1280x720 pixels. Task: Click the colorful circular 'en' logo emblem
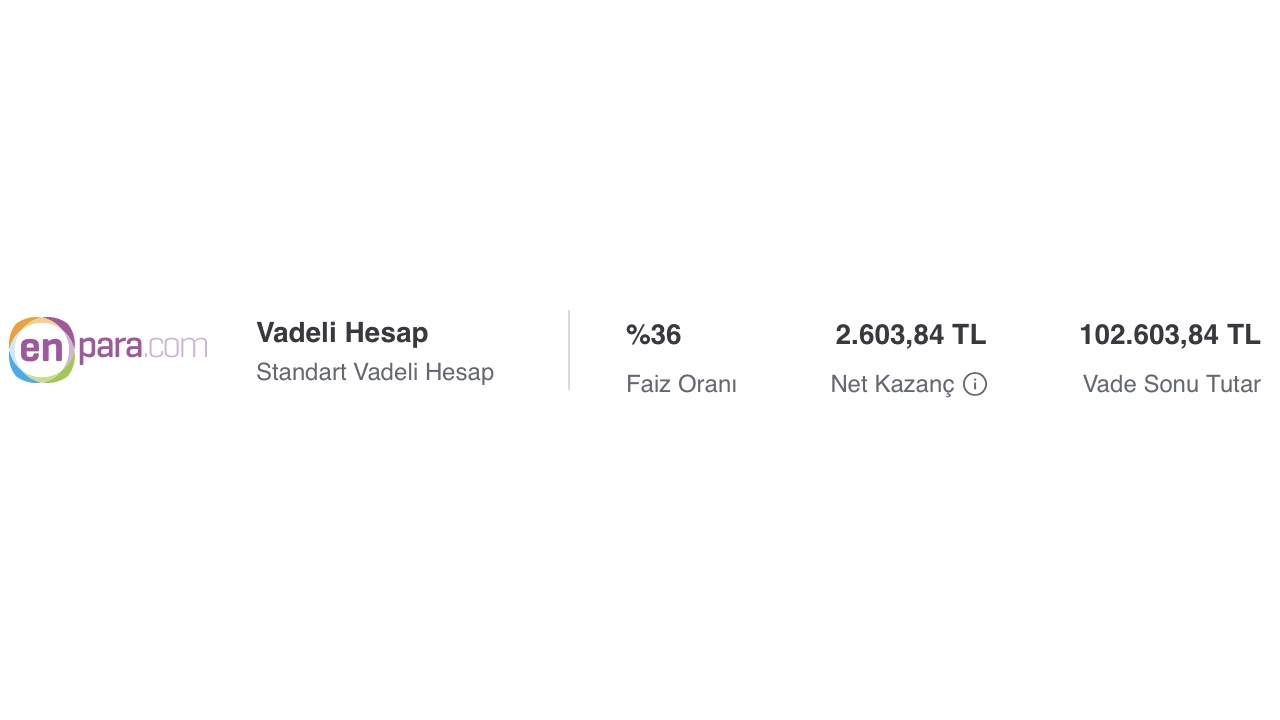[42, 349]
